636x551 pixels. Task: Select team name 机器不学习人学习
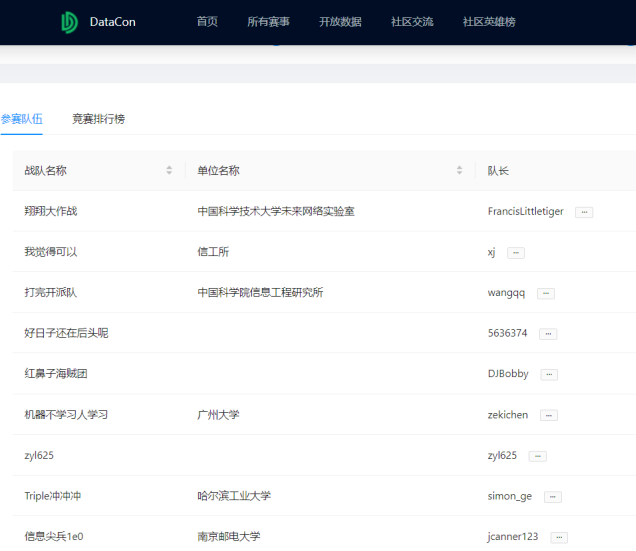[x=67, y=415]
